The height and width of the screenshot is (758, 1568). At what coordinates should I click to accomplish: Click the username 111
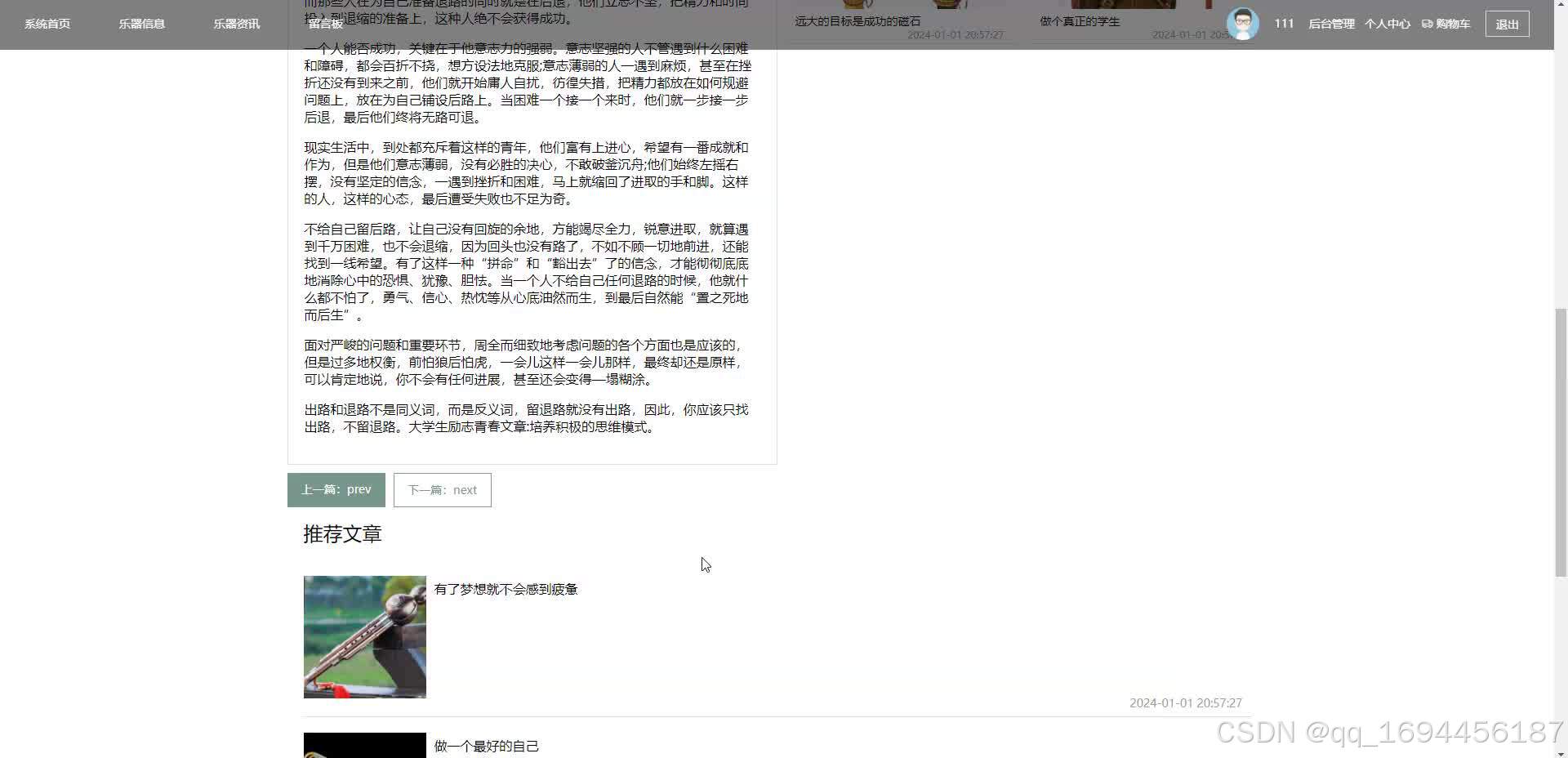click(x=1284, y=24)
